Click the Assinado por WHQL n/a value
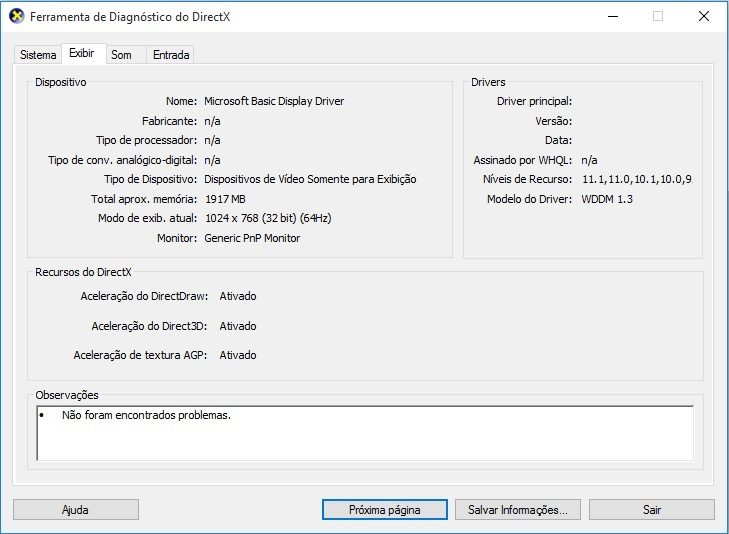729x534 pixels. click(x=589, y=160)
